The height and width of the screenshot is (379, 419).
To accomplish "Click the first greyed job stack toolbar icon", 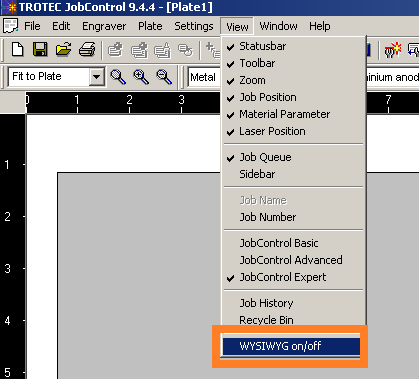I will coord(115,50).
